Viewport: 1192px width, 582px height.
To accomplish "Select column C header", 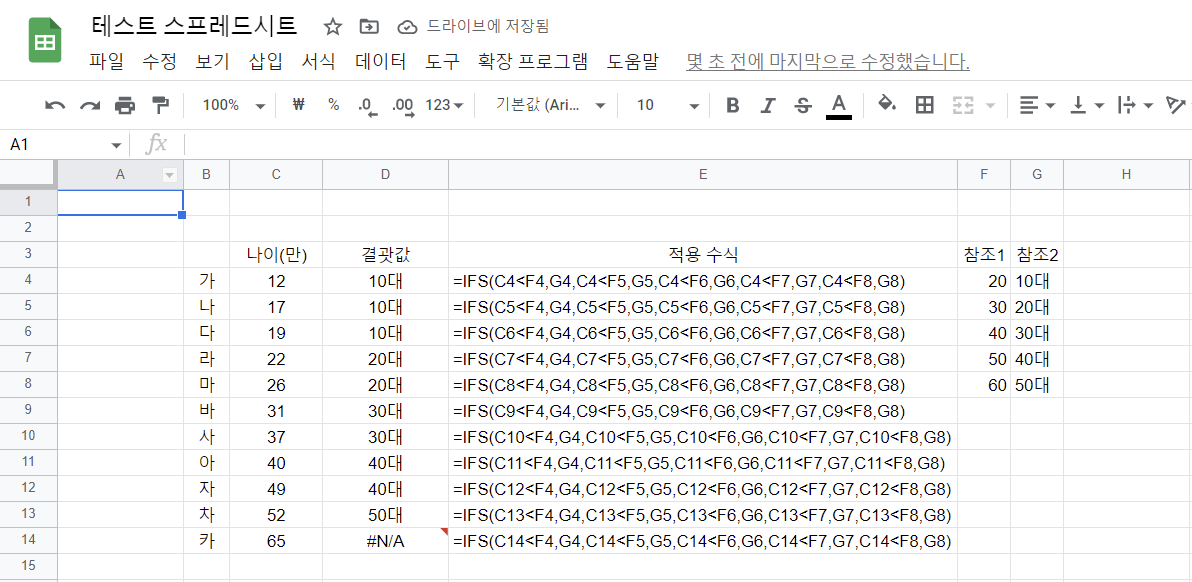I will (276, 175).
